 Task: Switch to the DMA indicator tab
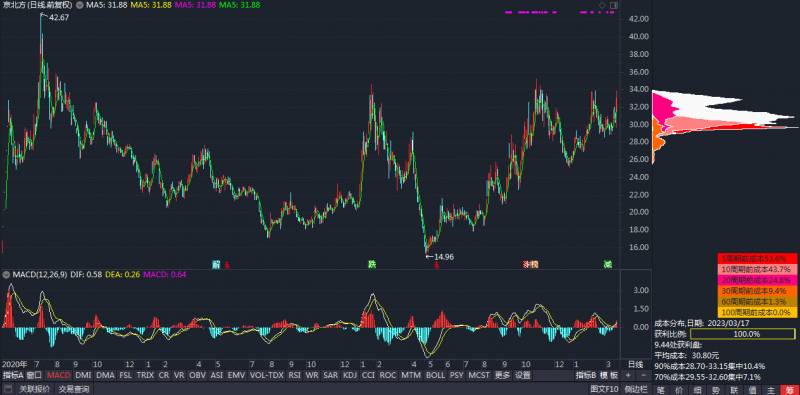[x=106, y=375]
